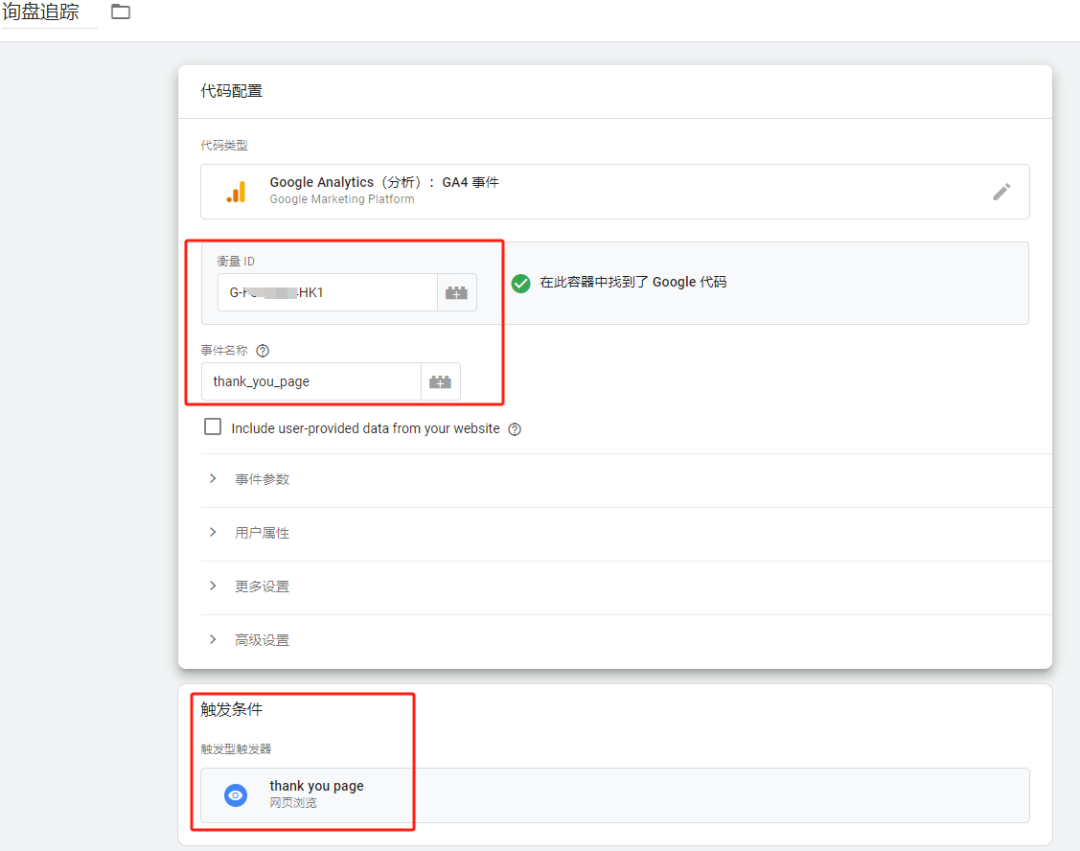Viewport: 1080px width, 851px height.
Task: Open variable picker beside the thank_you_page field
Action: pyautogui.click(x=440, y=381)
